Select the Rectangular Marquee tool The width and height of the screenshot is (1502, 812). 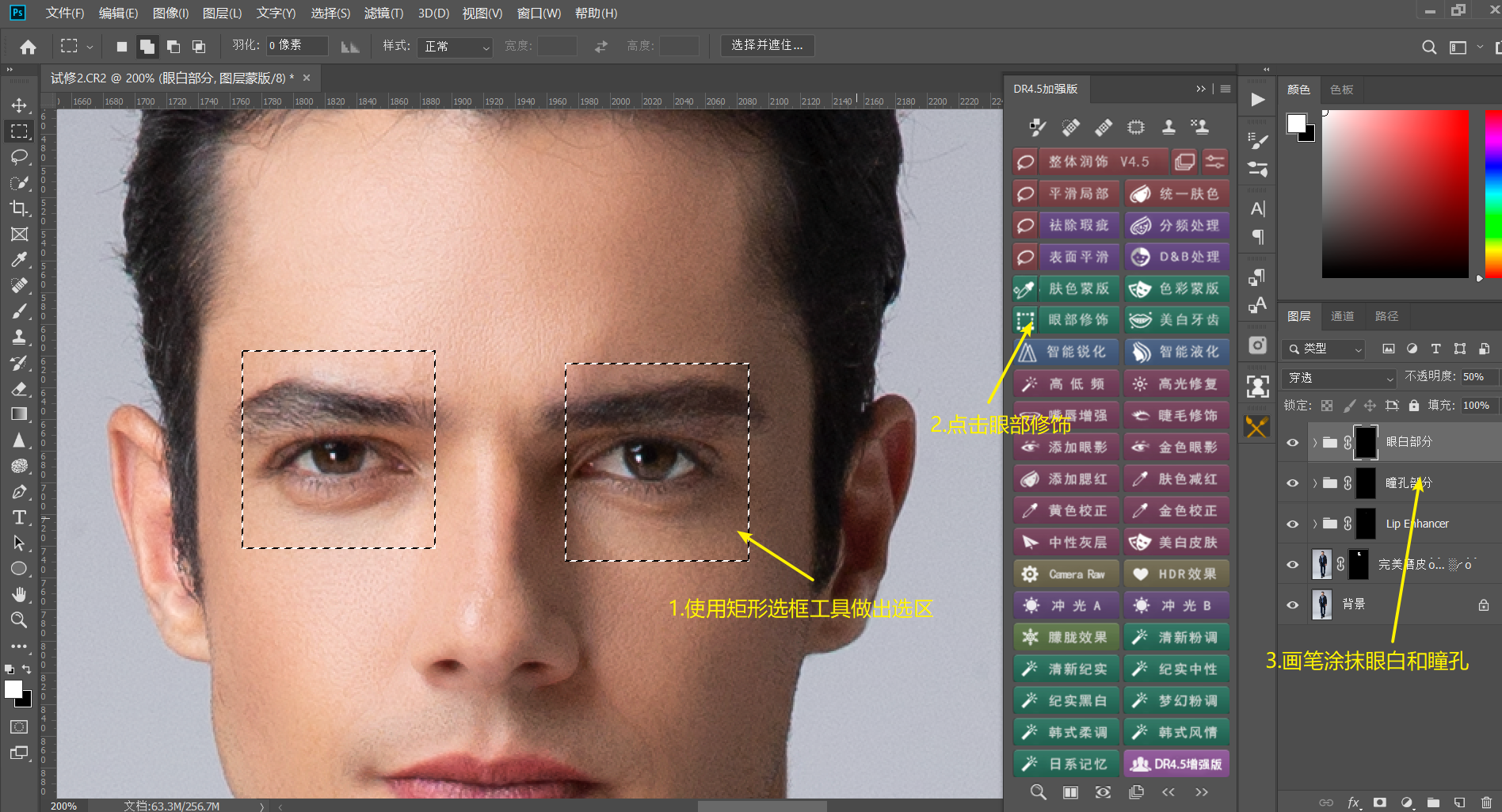coord(19,131)
